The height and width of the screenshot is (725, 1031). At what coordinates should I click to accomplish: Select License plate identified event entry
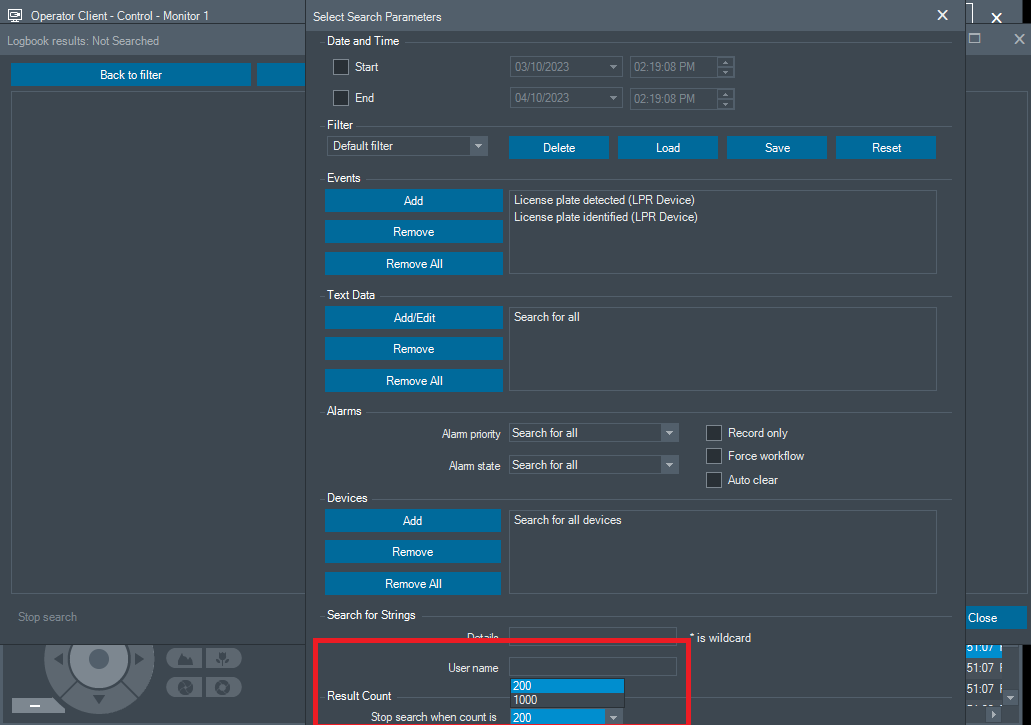coord(605,217)
